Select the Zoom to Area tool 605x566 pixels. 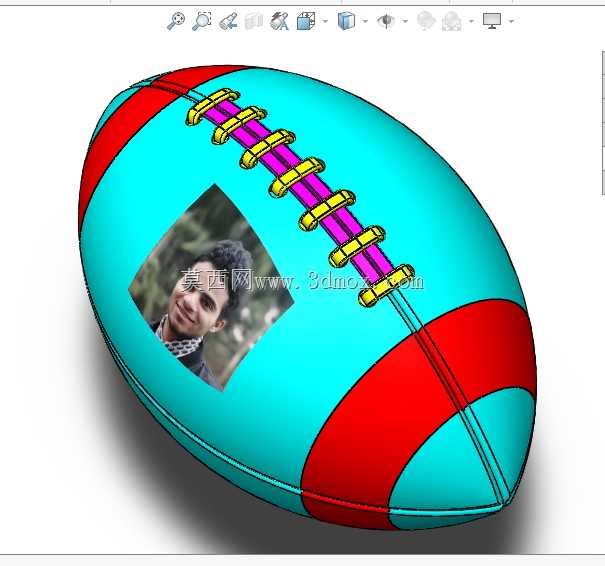click(x=202, y=20)
